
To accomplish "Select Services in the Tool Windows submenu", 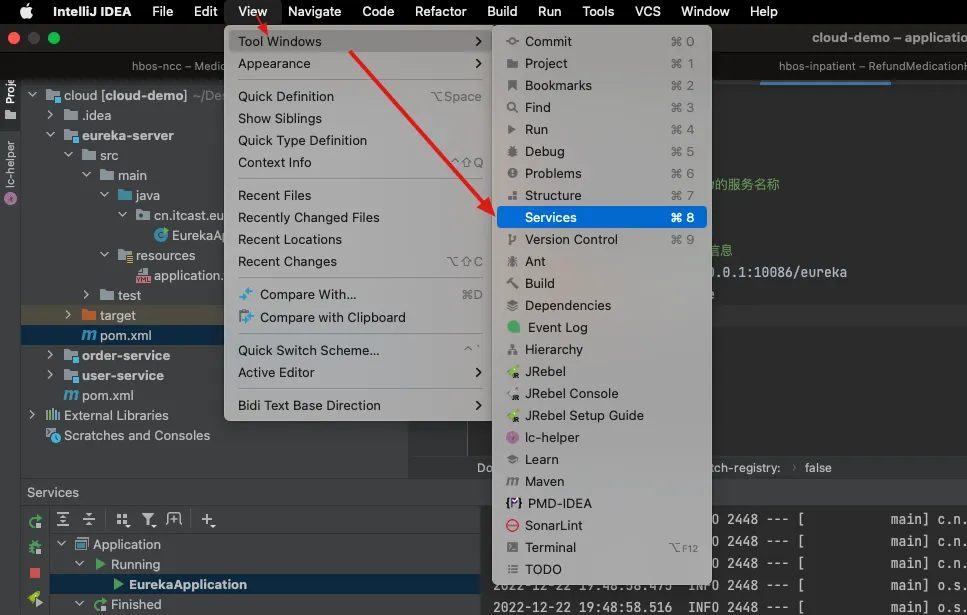I will pos(601,217).
